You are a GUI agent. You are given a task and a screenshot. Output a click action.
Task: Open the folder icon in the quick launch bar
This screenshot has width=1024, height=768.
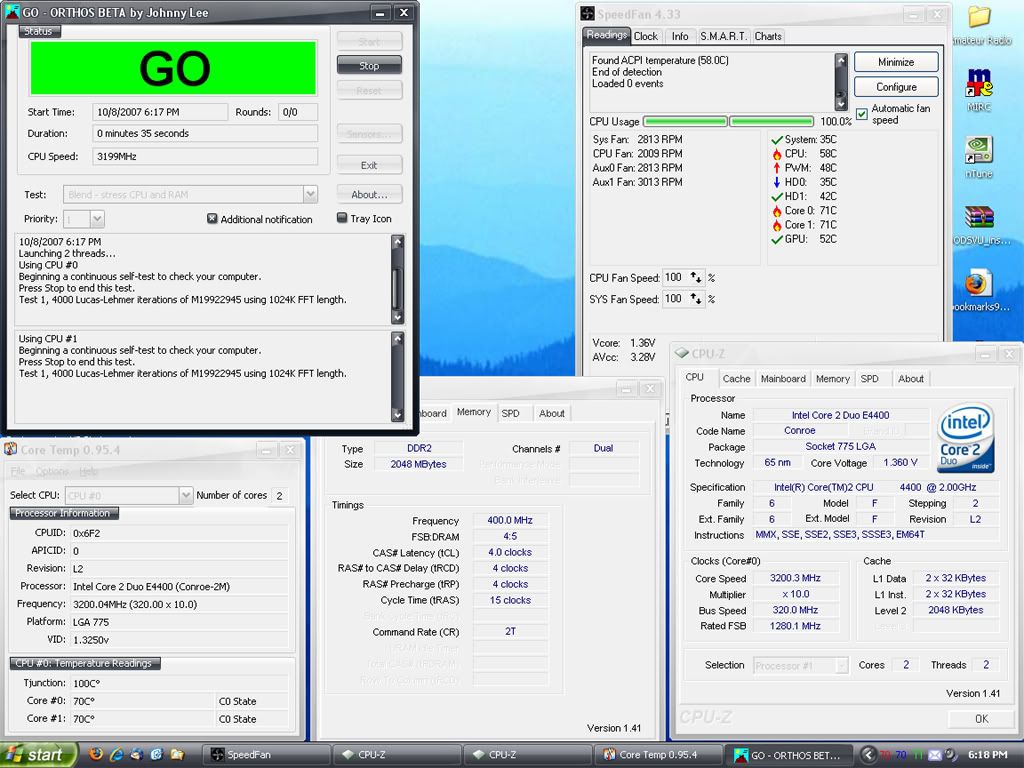(x=177, y=754)
